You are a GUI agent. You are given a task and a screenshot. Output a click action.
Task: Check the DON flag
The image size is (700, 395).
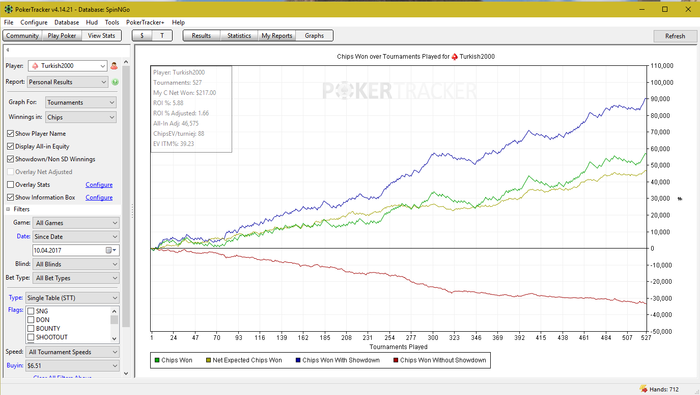point(31,320)
